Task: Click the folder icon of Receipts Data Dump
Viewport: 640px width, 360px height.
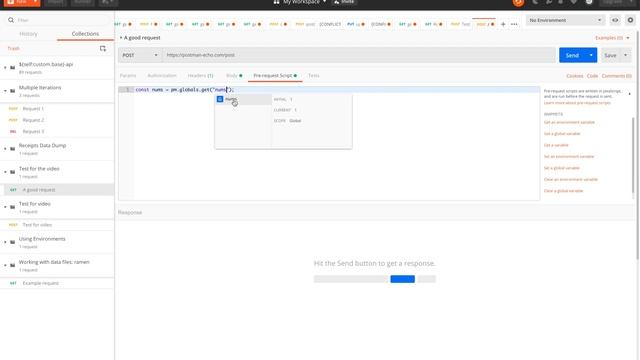Action: click(x=13, y=149)
